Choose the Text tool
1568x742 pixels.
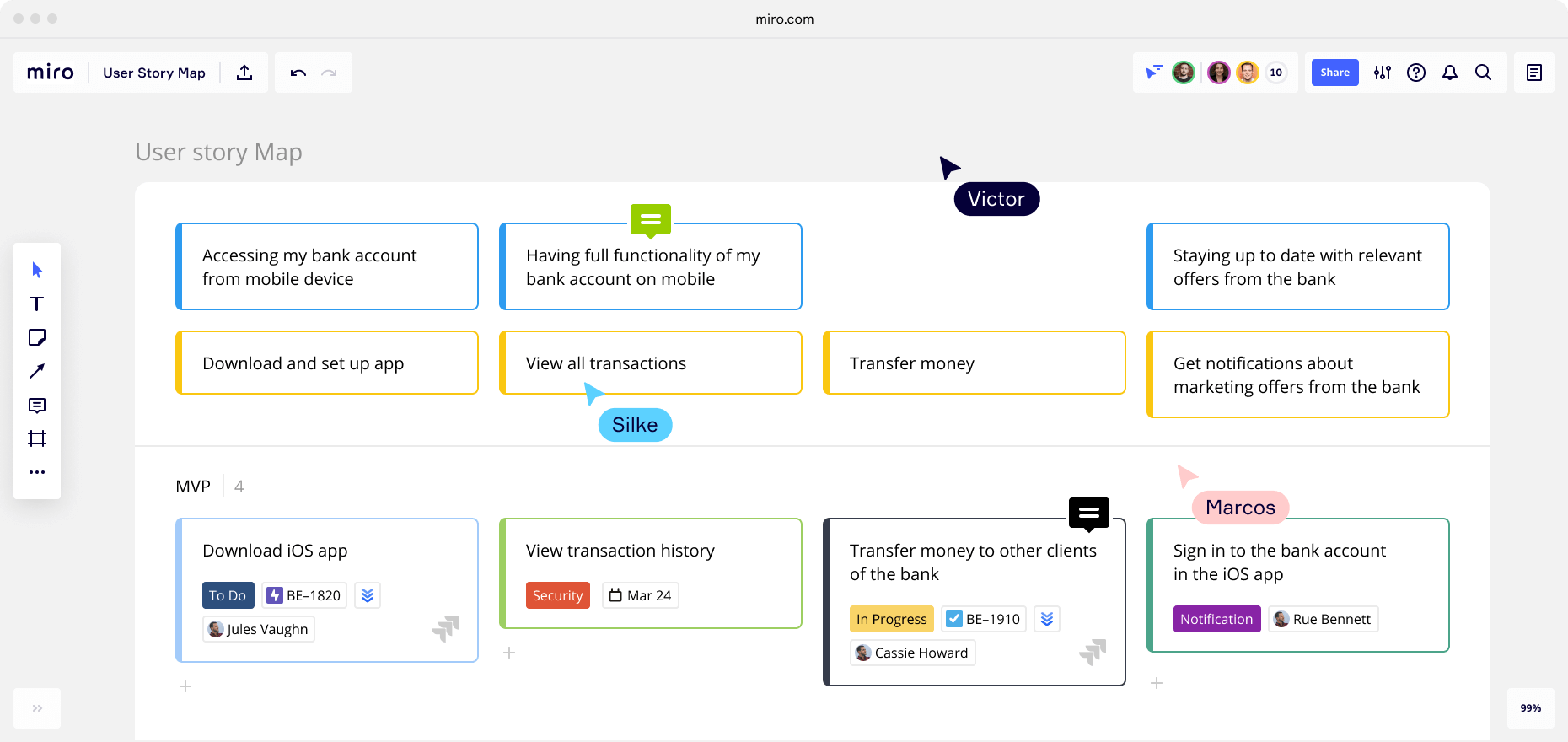[37, 304]
